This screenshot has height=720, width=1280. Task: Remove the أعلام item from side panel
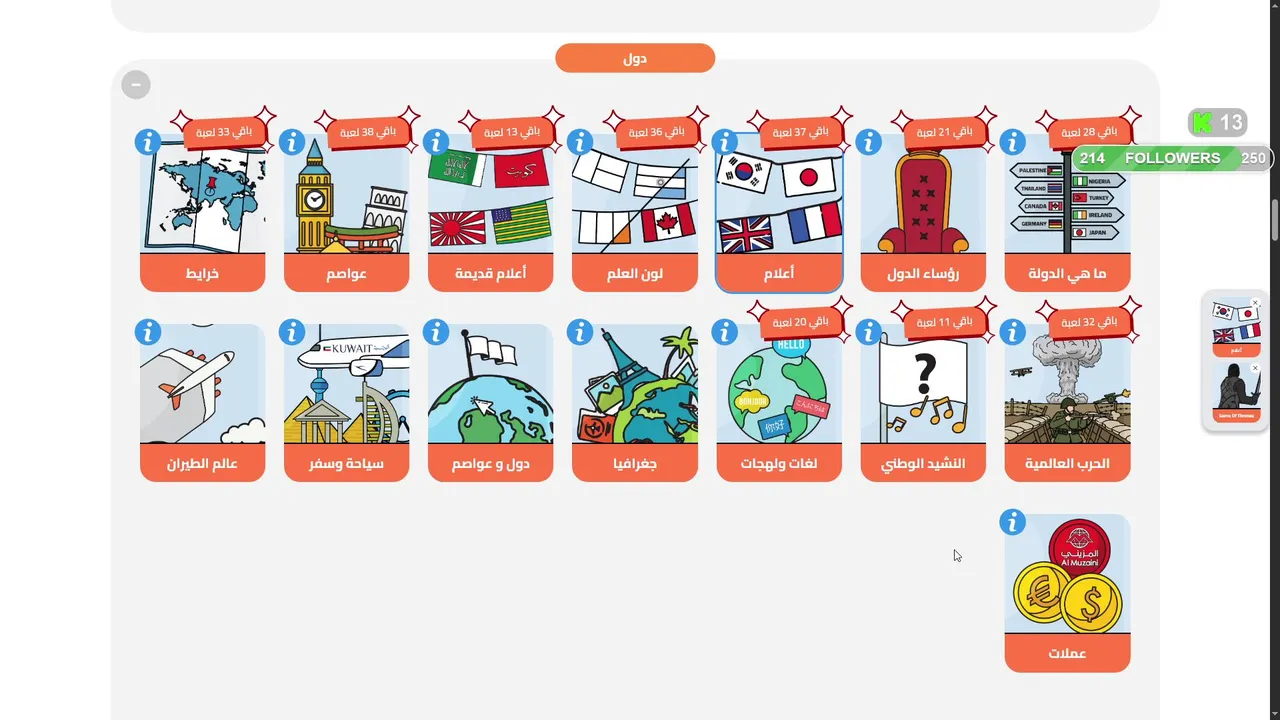pyautogui.click(x=1256, y=303)
